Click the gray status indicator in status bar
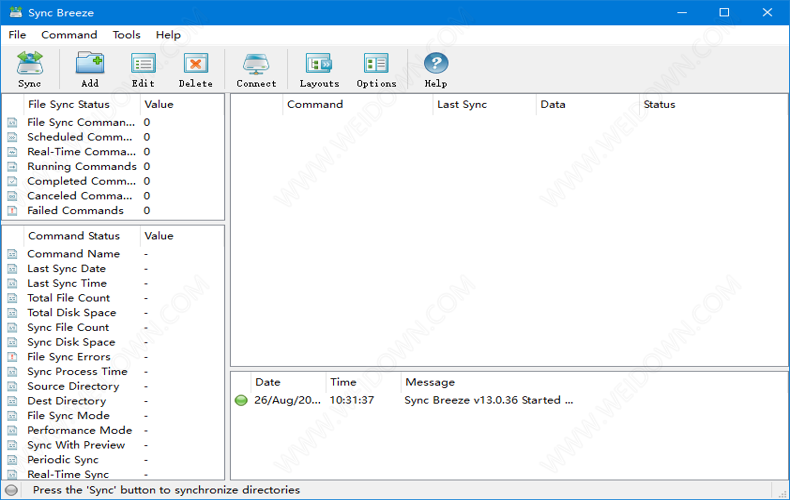 (x=12, y=490)
